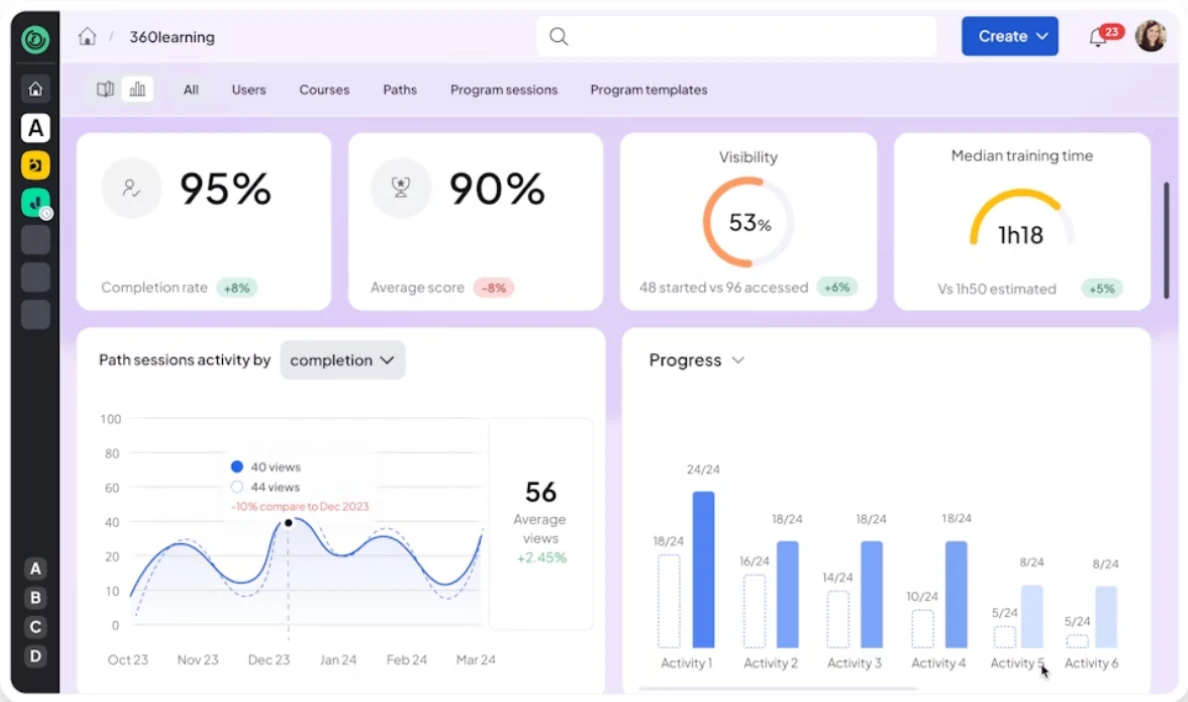Click the home icon in left sidebar
The image size is (1188, 702).
coord(35,89)
